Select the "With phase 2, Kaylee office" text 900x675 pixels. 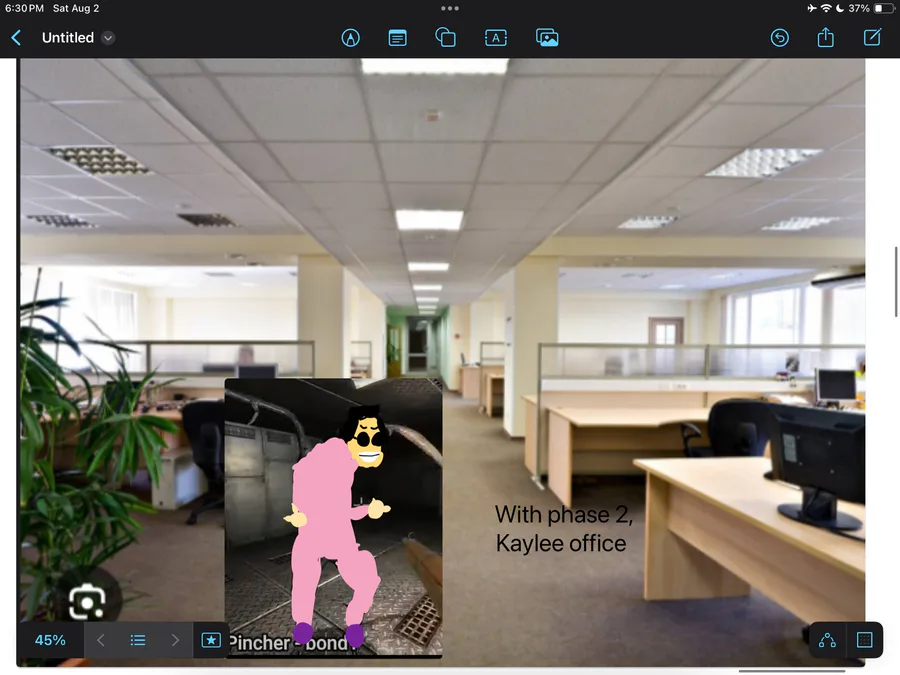[x=564, y=529]
